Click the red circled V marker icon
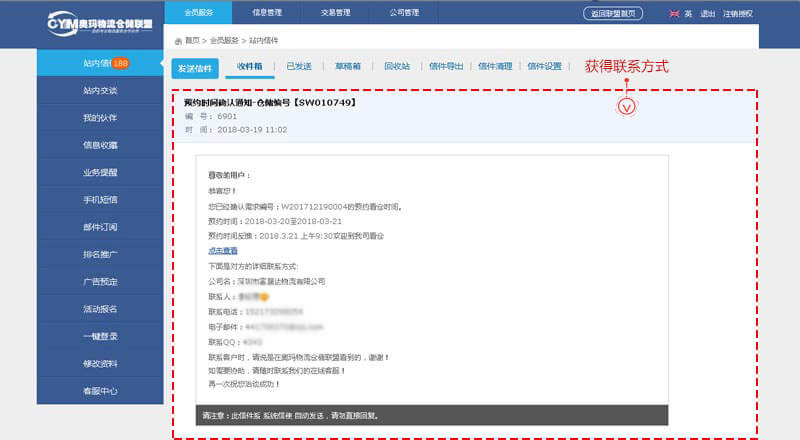The width and height of the screenshot is (800, 440). (x=627, y=104)
